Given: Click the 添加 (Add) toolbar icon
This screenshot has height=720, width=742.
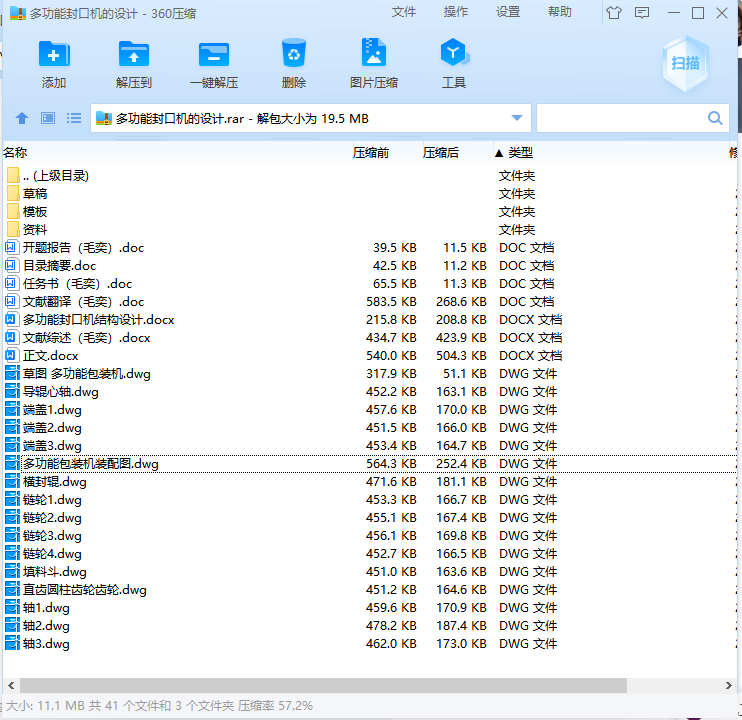Looking at the screenshot, I should (x=53, y=54).
